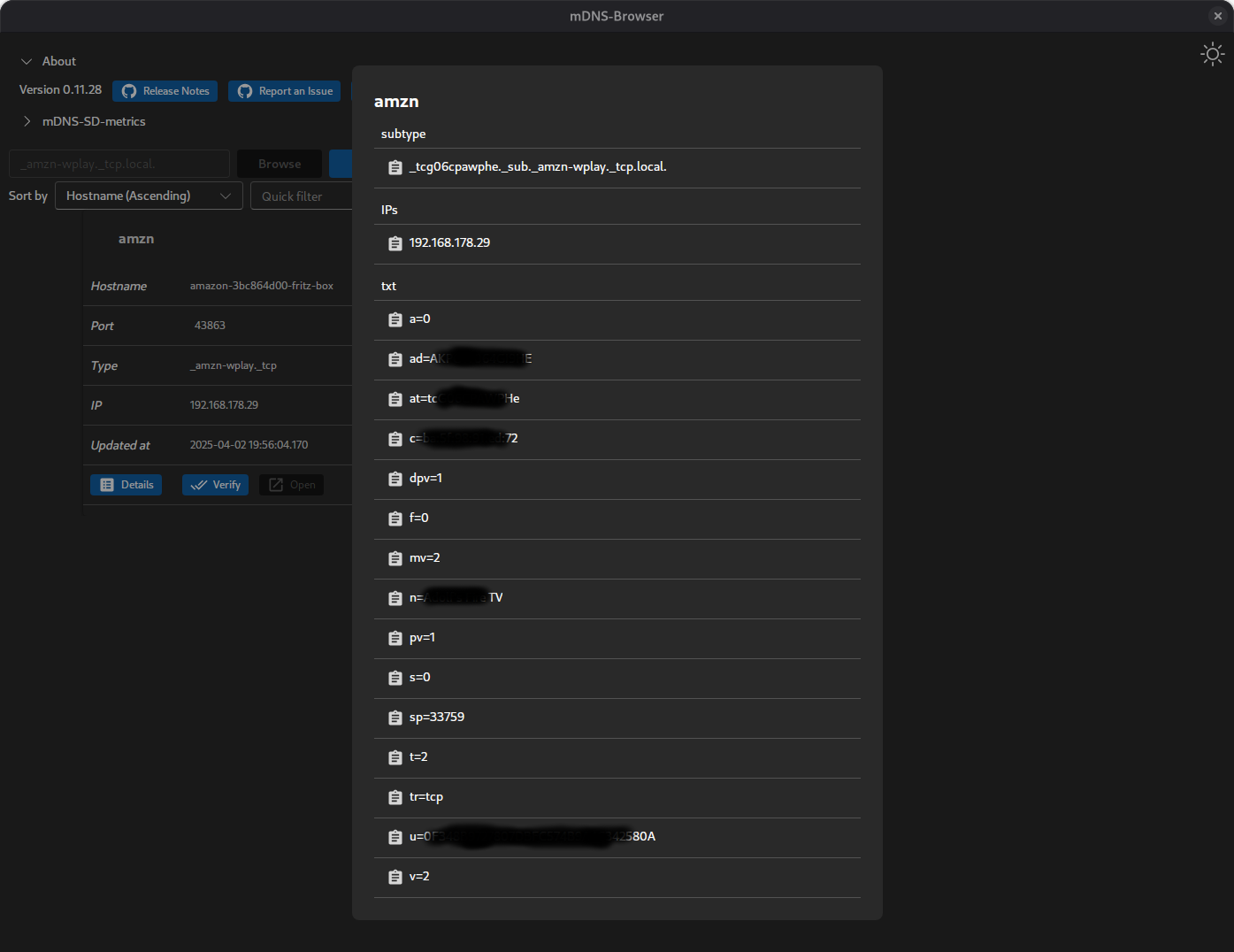
Task: Click the clipboard icon beside v=2
Action: [395, 877]
